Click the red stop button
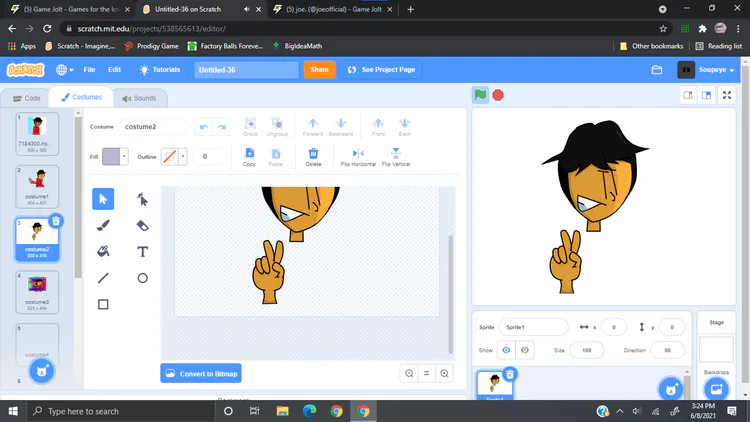 click(x=498, y=95)
